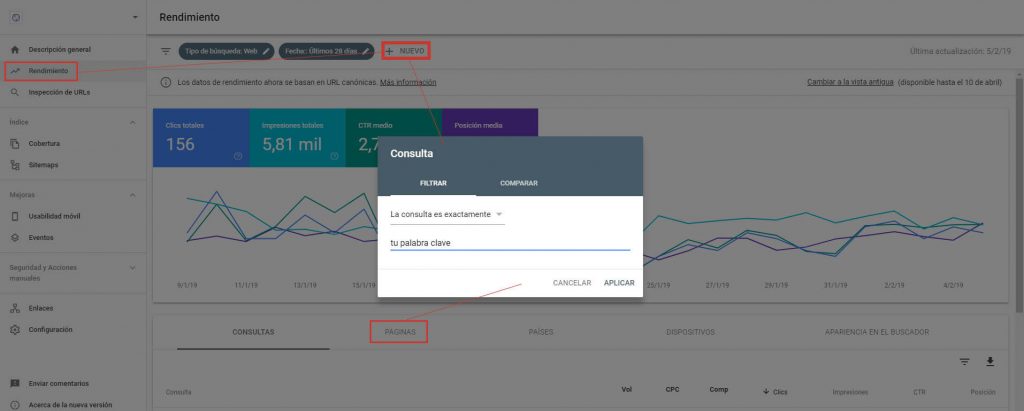This screenshot has width=1024, height=411.
Task: Click the Descripción general home icon
Action: (x=15, y=50)
